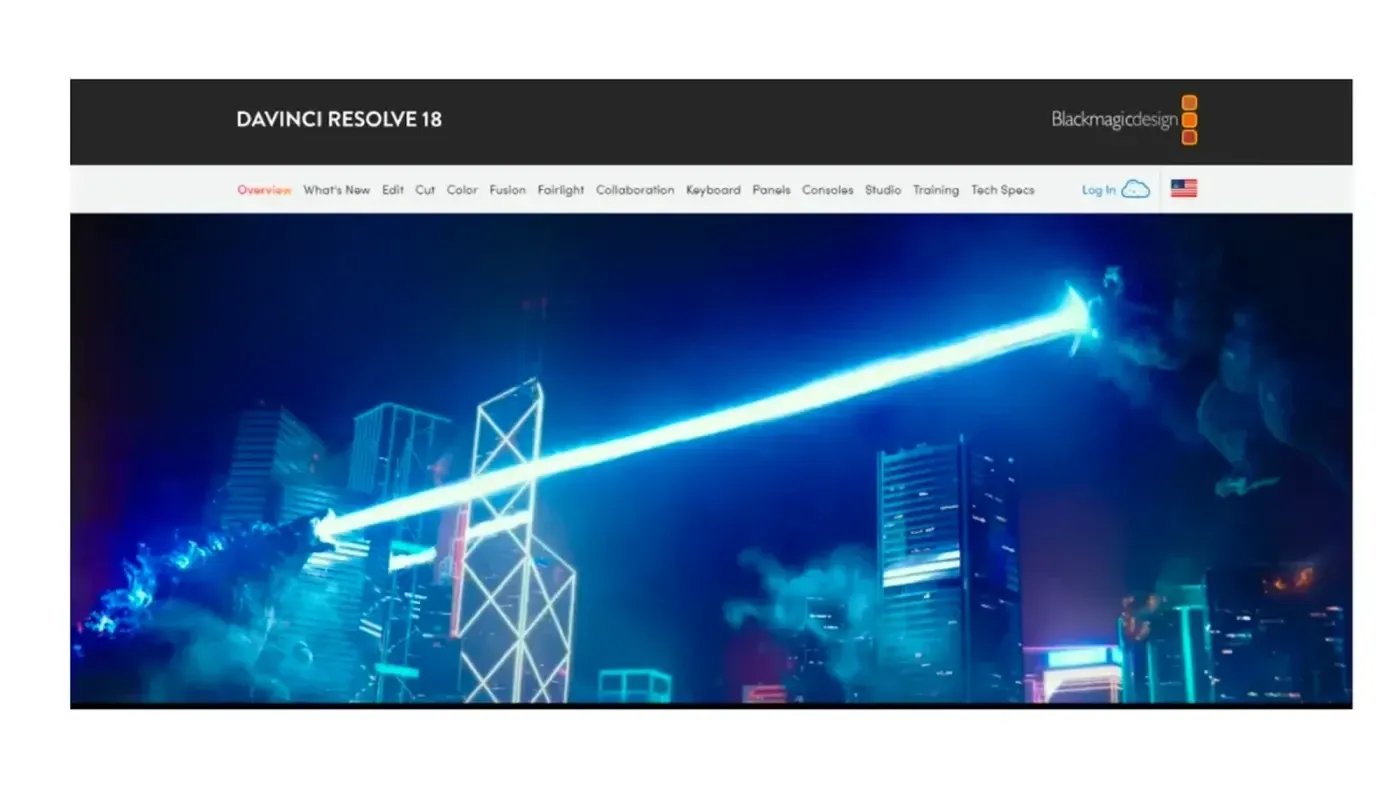Open the Keyboard page
Screen dimensions: 1400x788
point(713,190)
